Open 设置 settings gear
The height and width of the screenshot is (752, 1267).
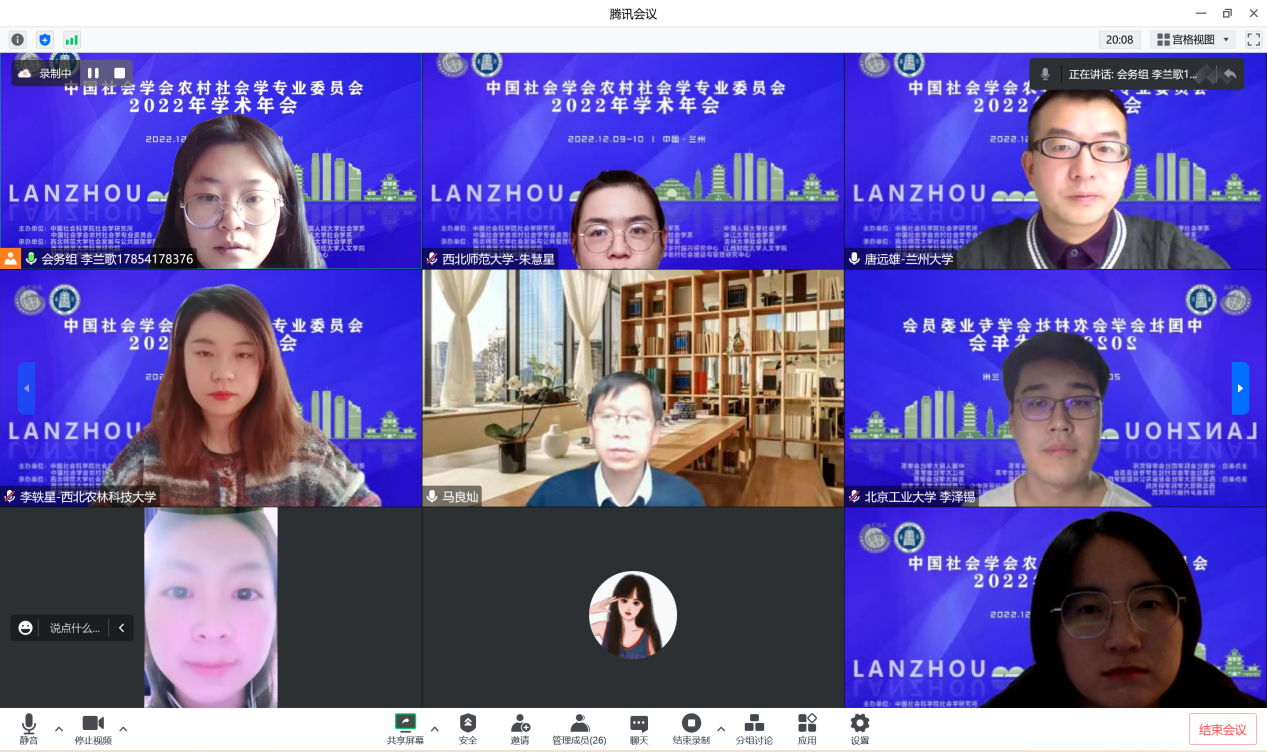pos(859,729)
